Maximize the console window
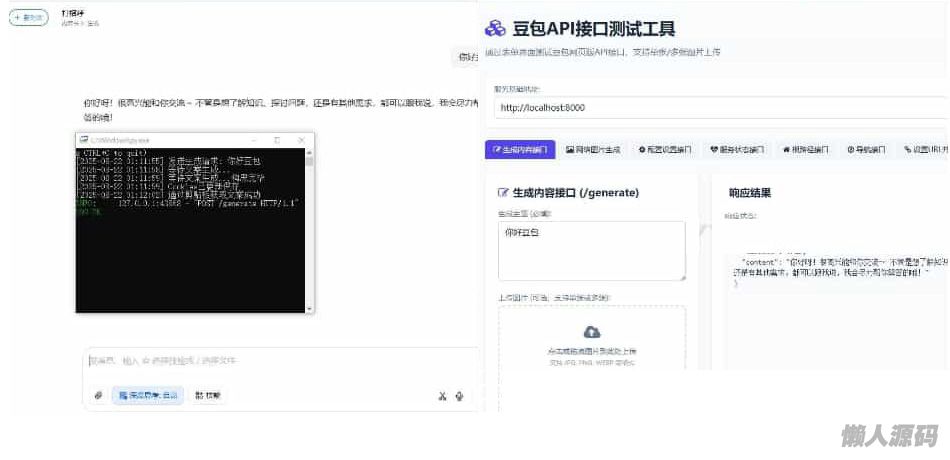 [277, 140]
